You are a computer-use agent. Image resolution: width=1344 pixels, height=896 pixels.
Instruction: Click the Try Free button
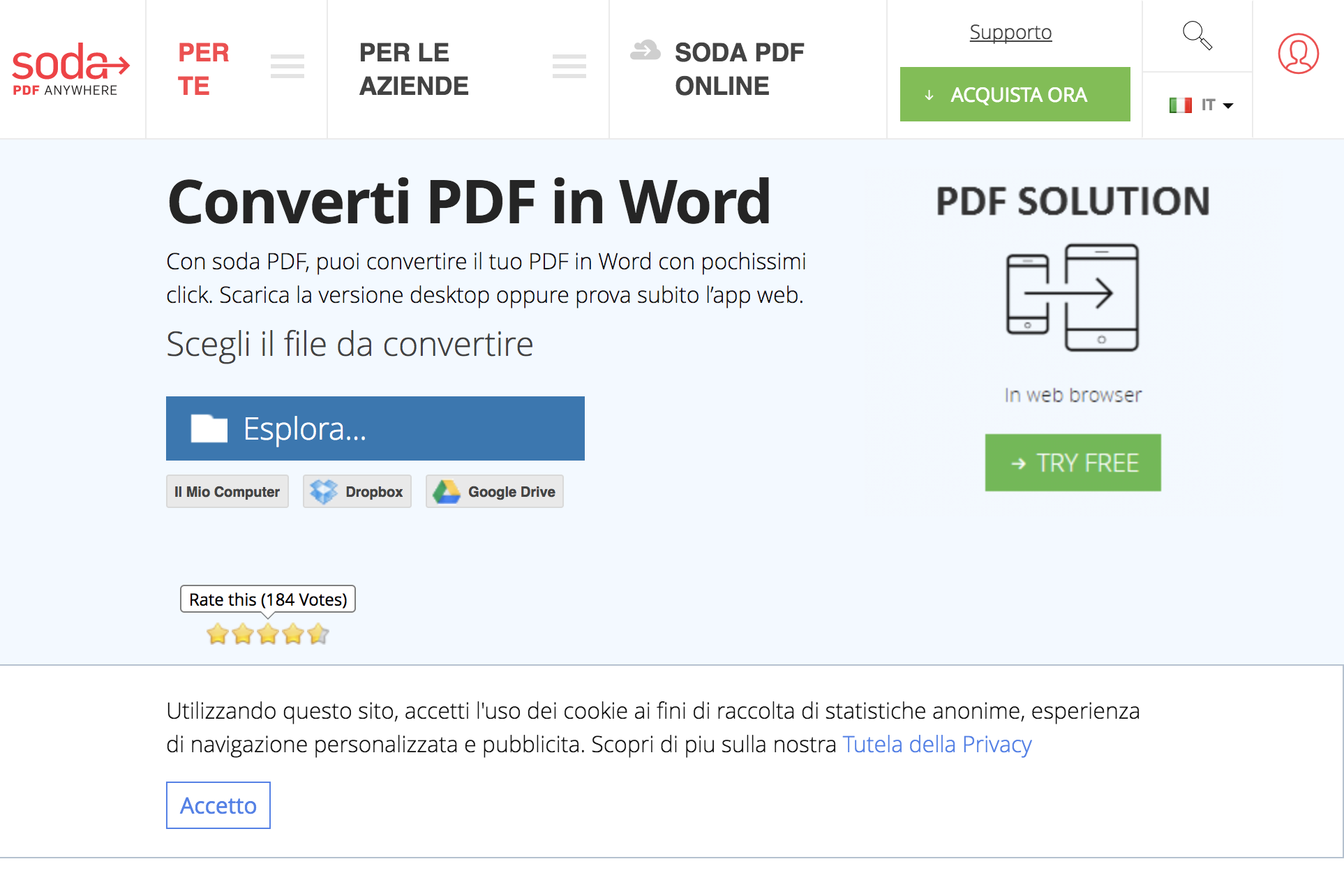tap(1073, 463)
